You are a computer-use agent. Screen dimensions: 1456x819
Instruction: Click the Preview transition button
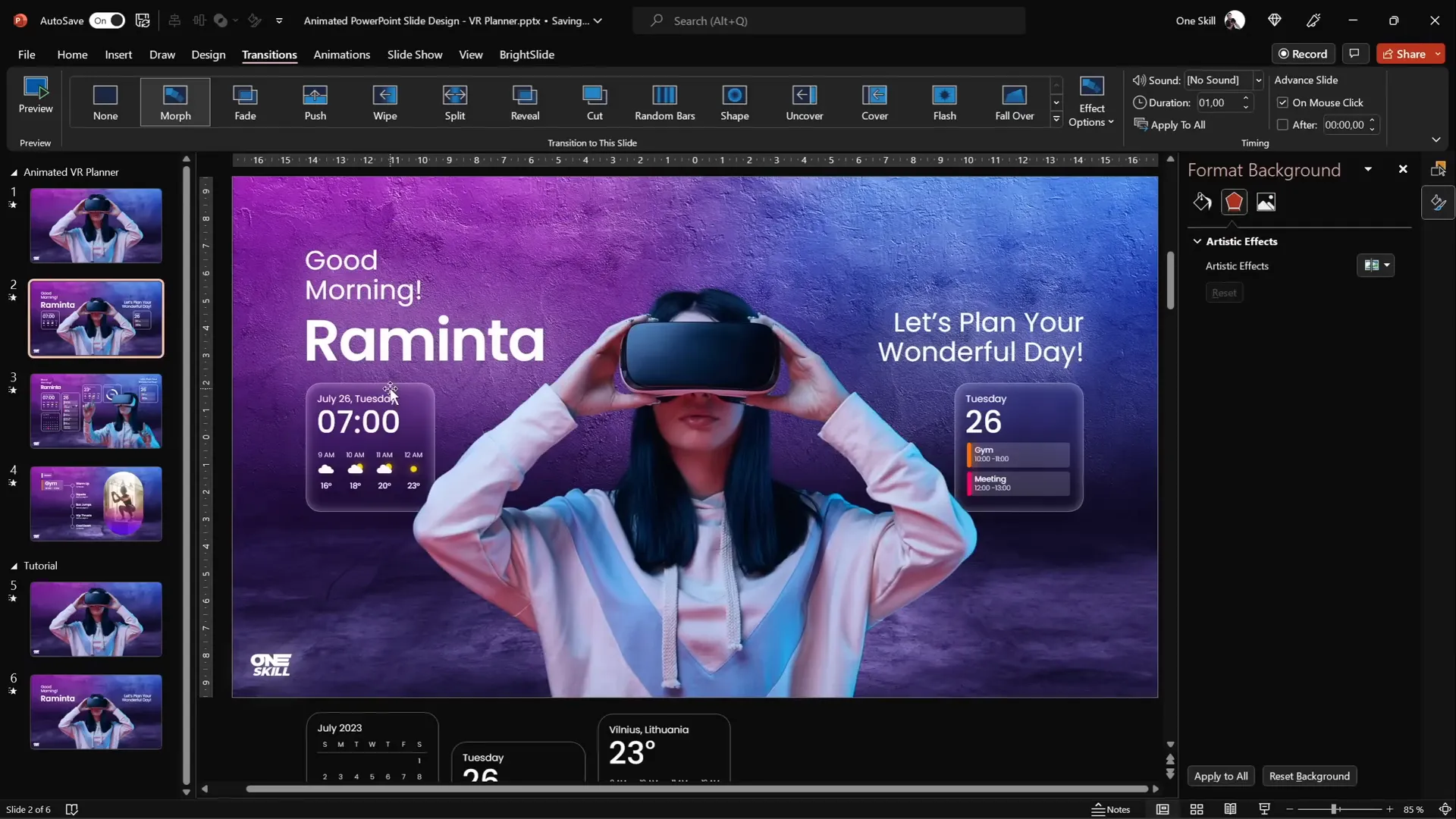click(36, 96)
